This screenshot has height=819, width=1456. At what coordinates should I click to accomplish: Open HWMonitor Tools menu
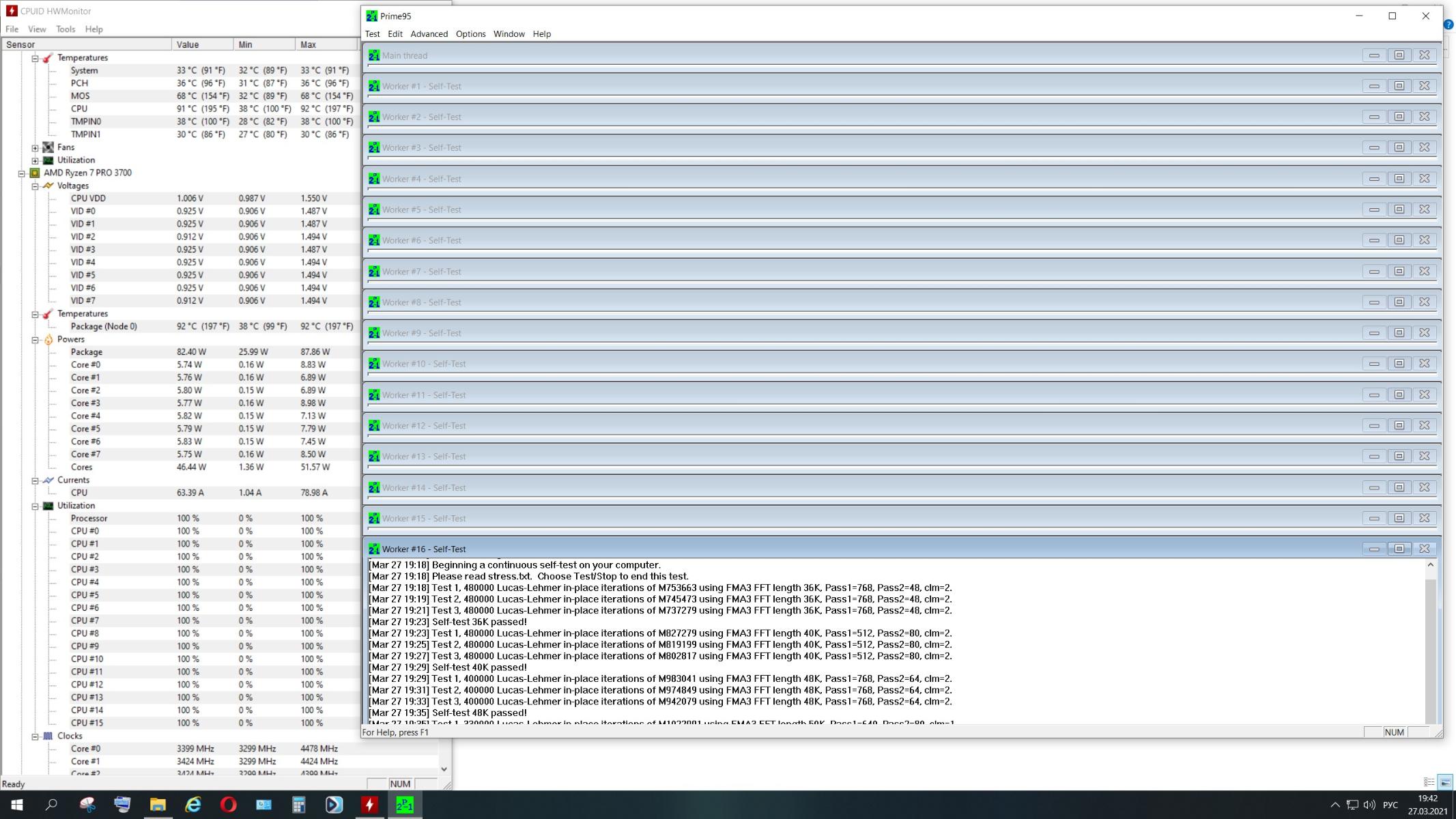pyautogui.click(x=66, y=29)
